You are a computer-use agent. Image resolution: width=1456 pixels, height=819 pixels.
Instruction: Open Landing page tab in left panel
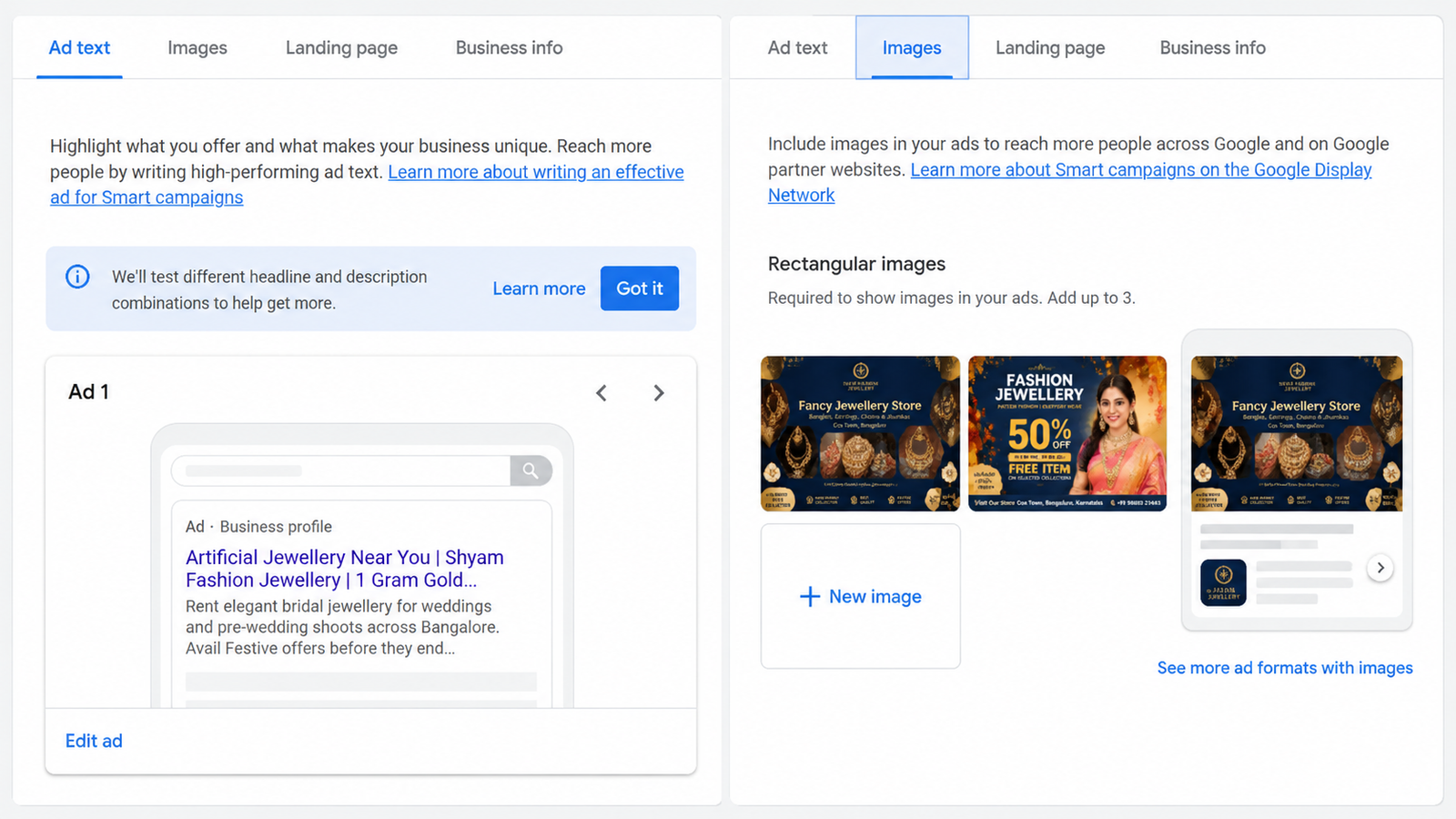[341, 47]
